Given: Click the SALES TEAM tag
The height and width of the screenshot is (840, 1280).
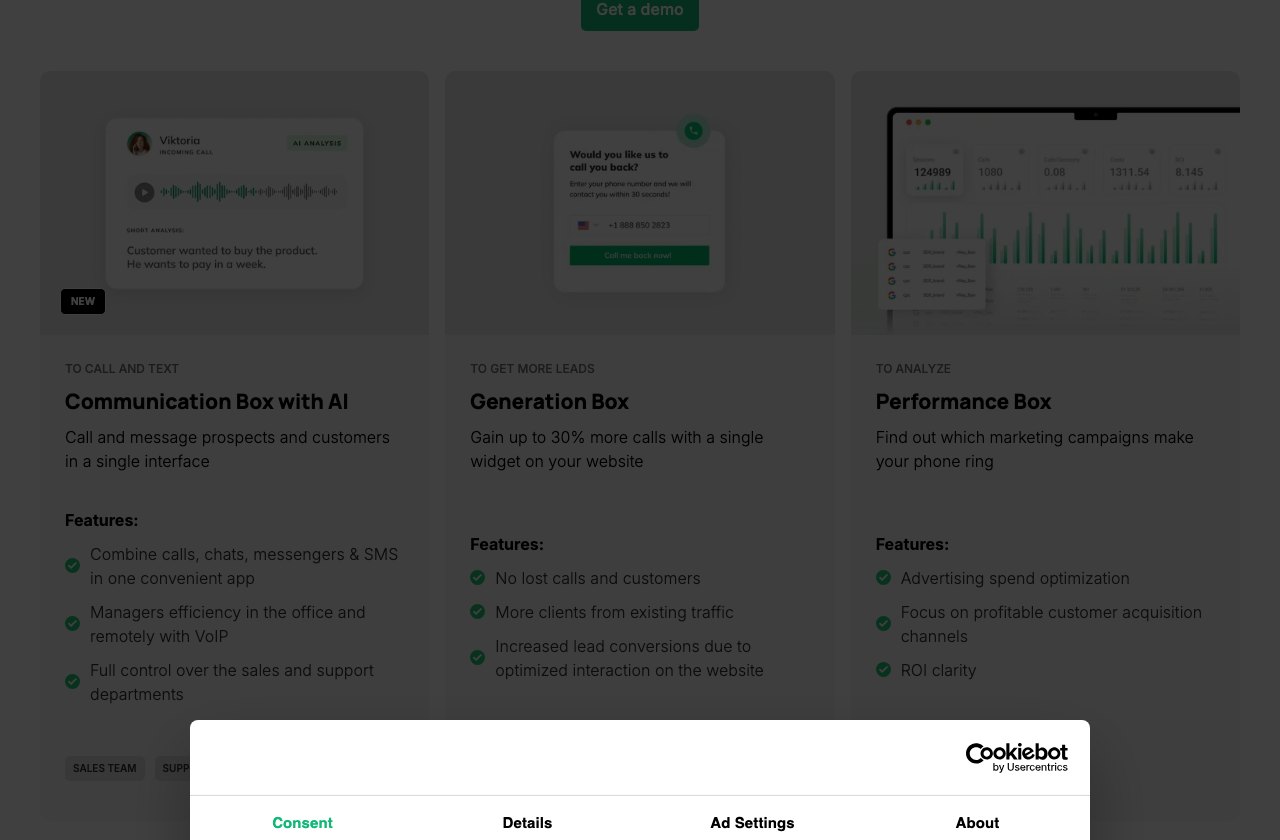Looking at the screenshot, I should (x=105, y=768).
